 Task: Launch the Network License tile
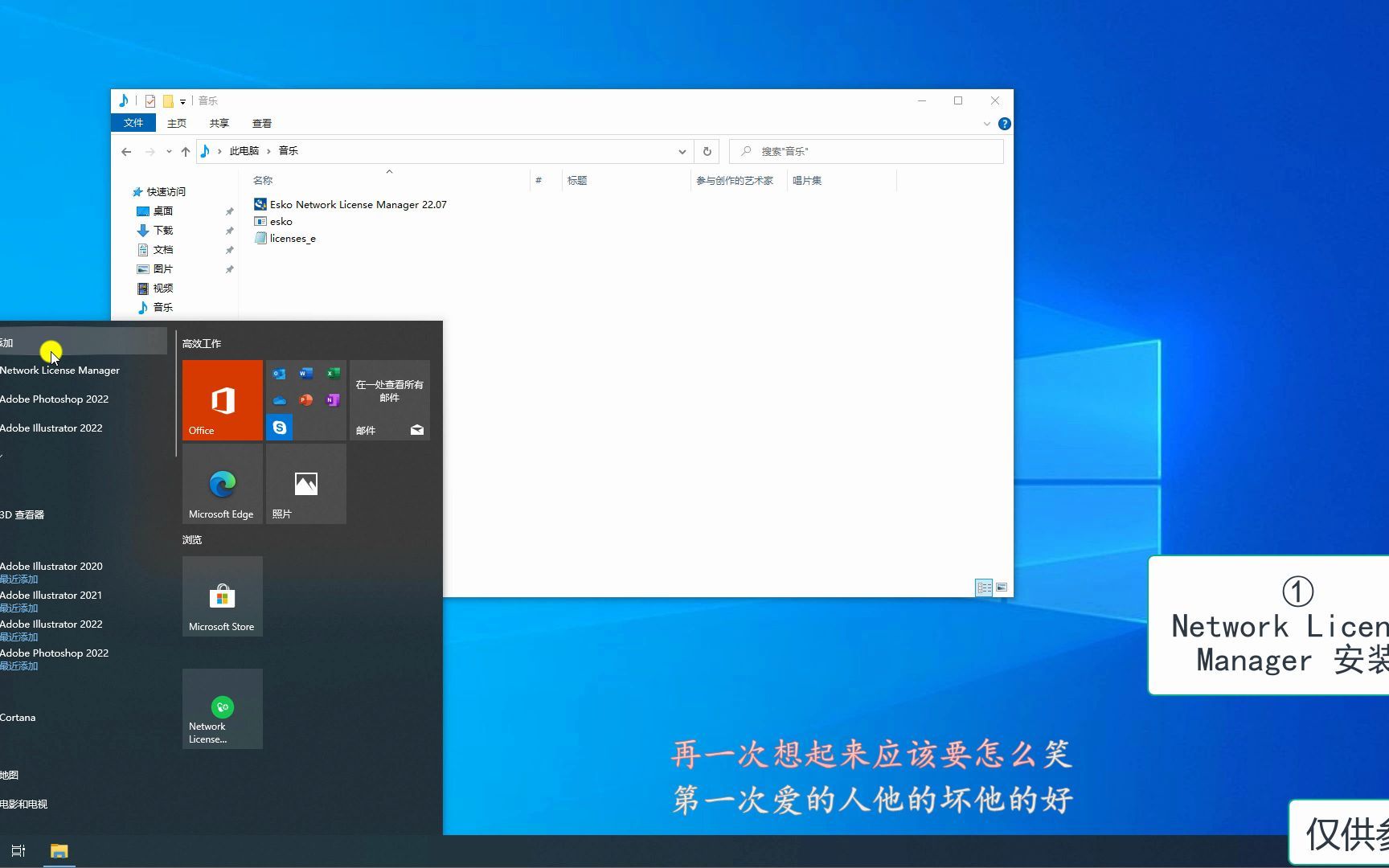(223, 709)
